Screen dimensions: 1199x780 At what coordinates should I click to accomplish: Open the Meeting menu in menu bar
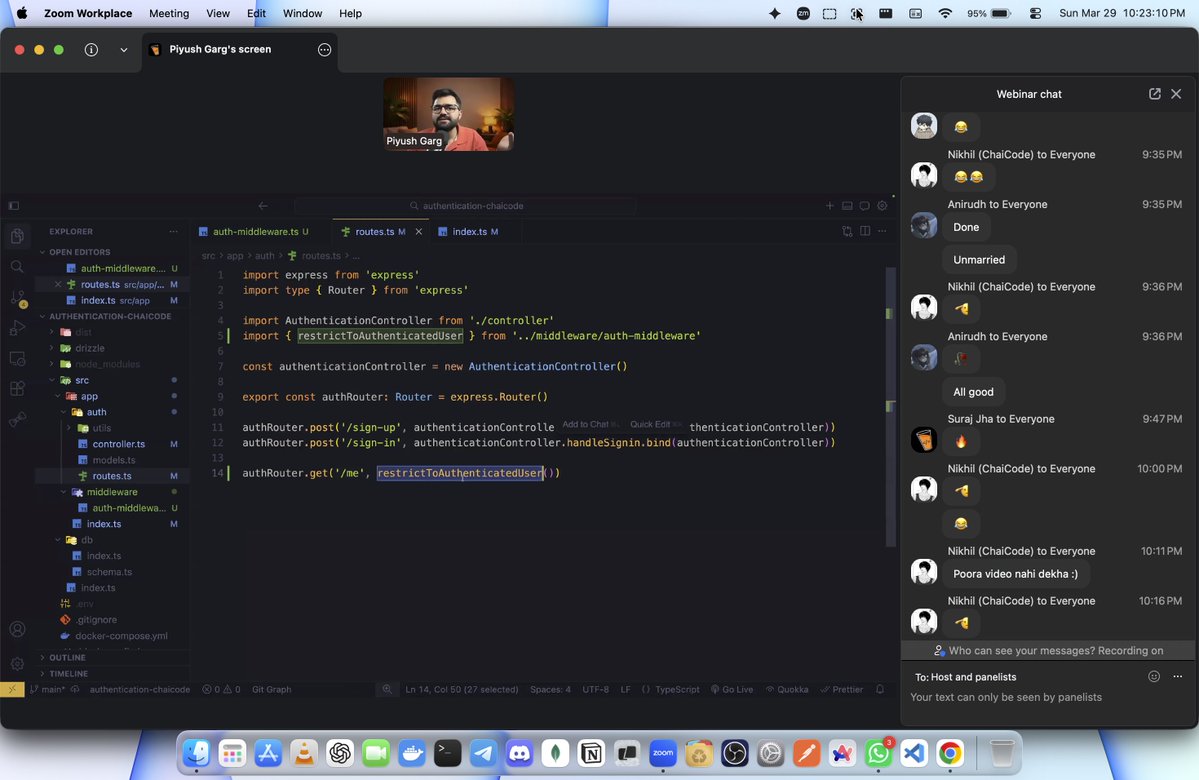[x=169, y=13]
